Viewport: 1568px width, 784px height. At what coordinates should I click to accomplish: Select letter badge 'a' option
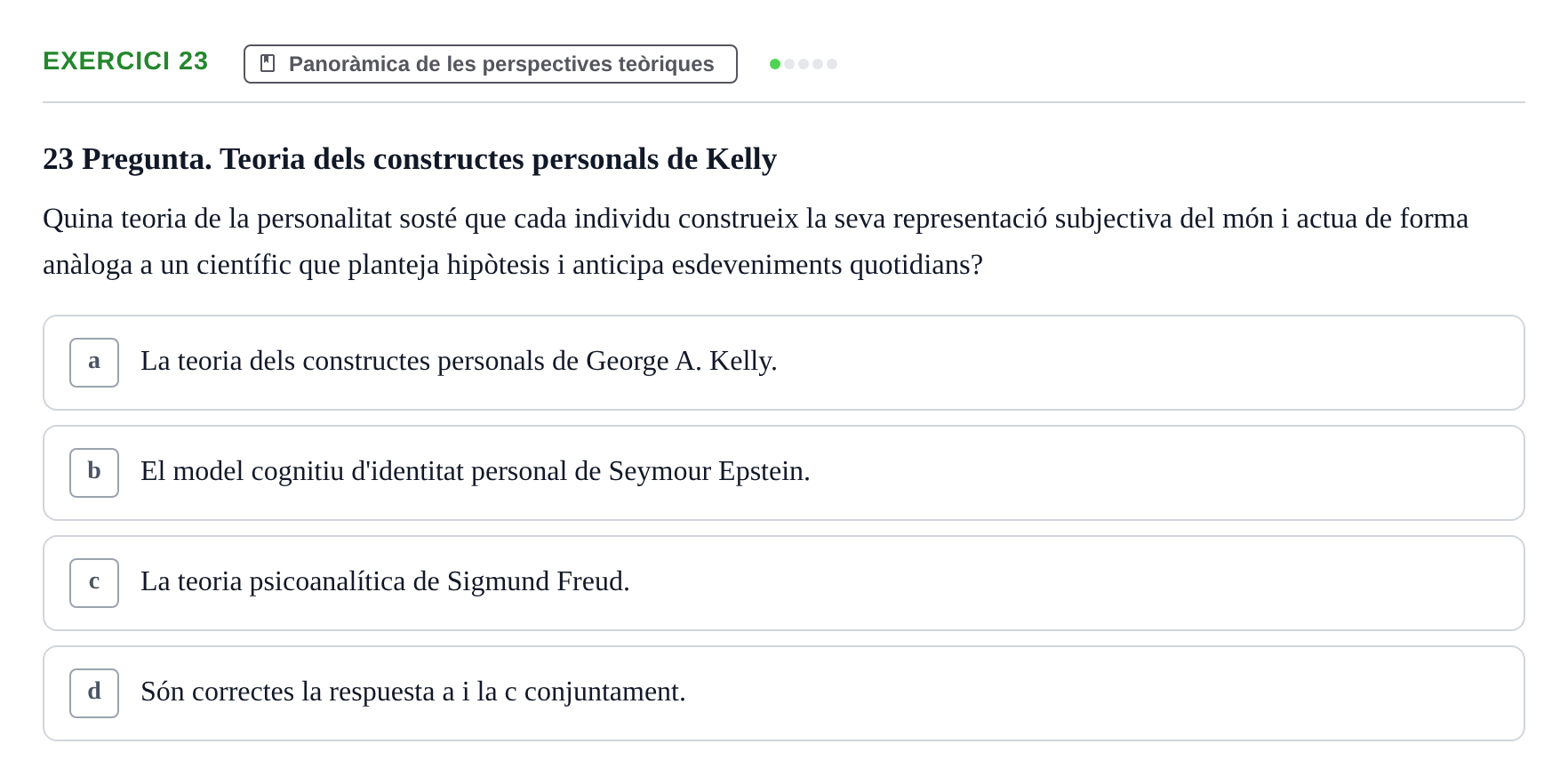[94, 363]
